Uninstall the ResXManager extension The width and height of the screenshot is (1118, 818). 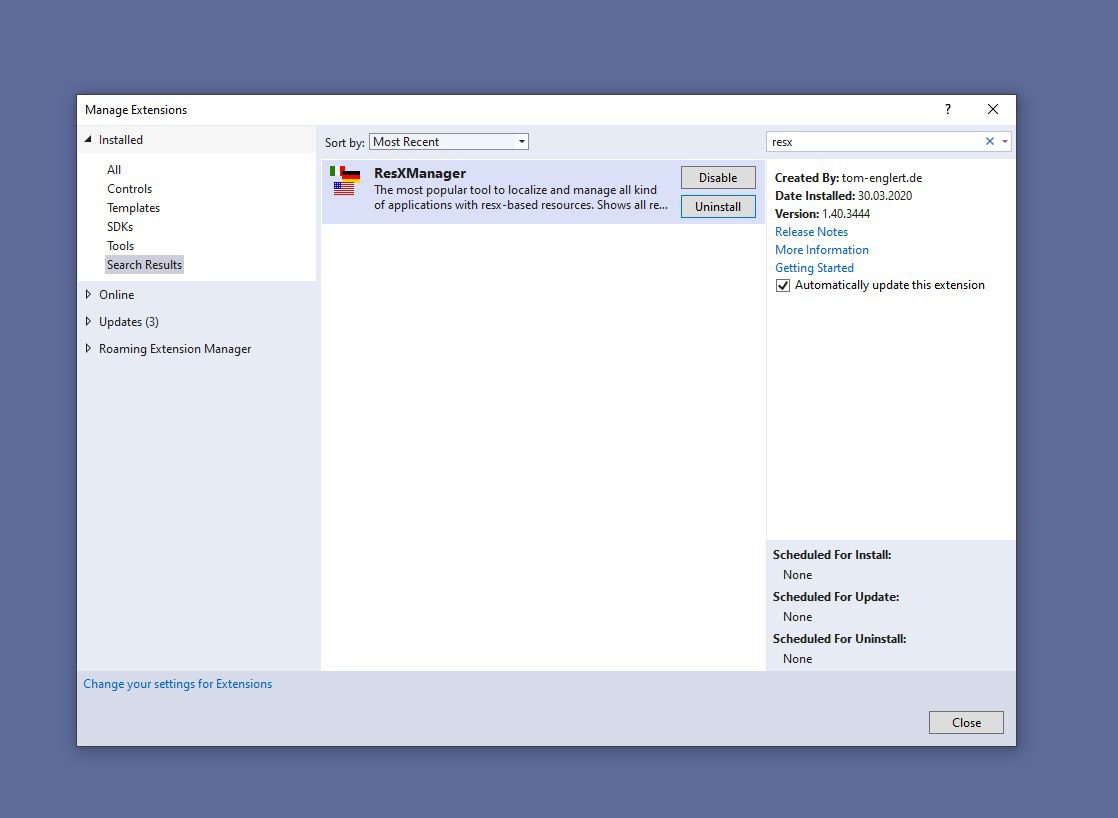coord(718,207)
